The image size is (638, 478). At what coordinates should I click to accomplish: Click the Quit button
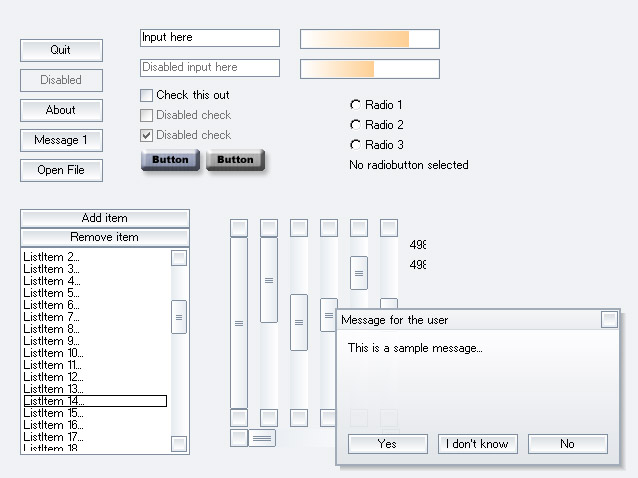coord(61,50)
